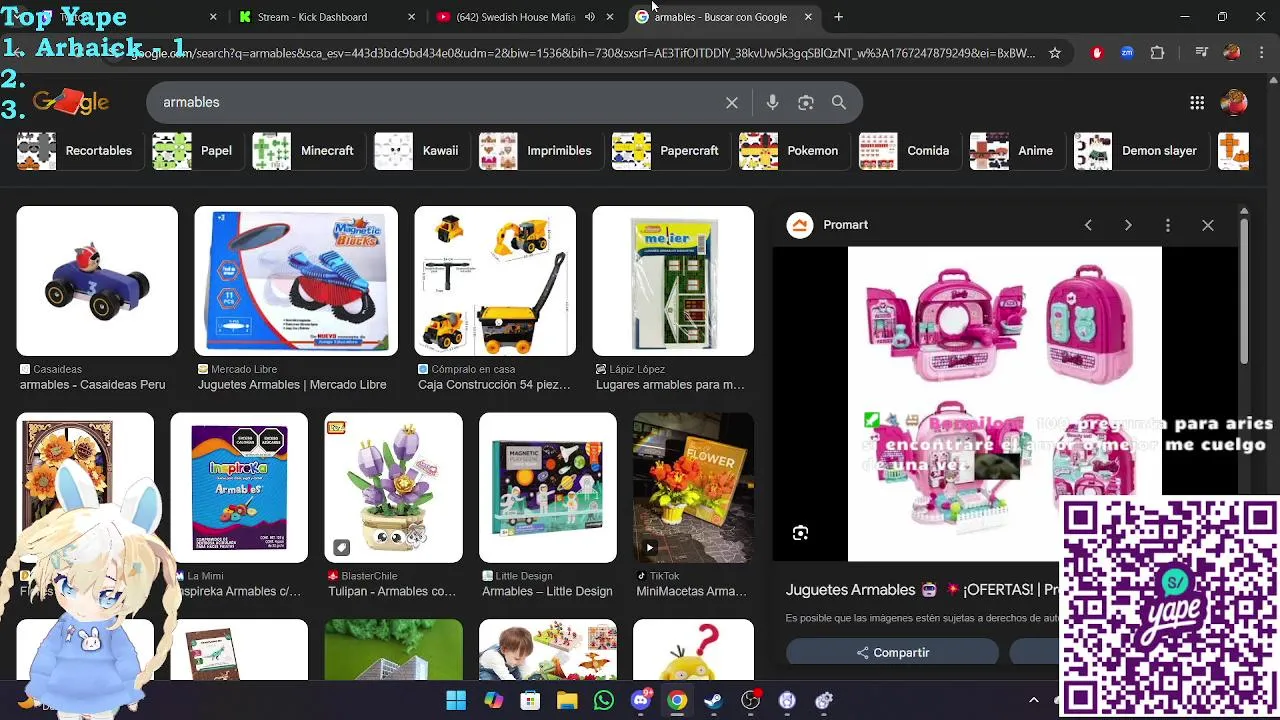Open the Google account avatar on the page
This screenshot has height=720, width=1280.
[x=1235, y=102]
